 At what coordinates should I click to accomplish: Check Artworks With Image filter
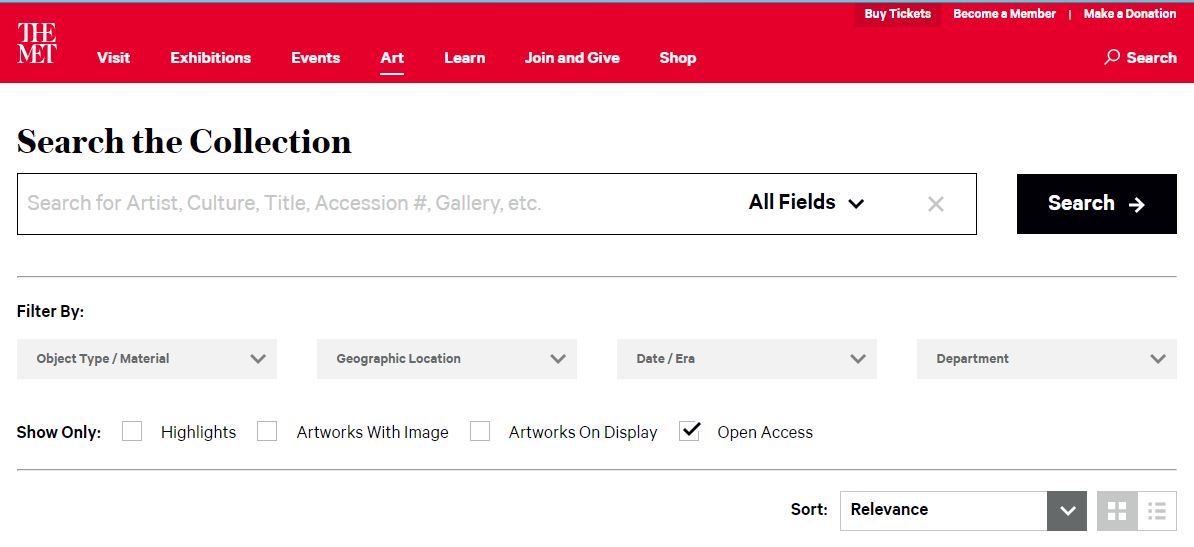click(267, 432)
